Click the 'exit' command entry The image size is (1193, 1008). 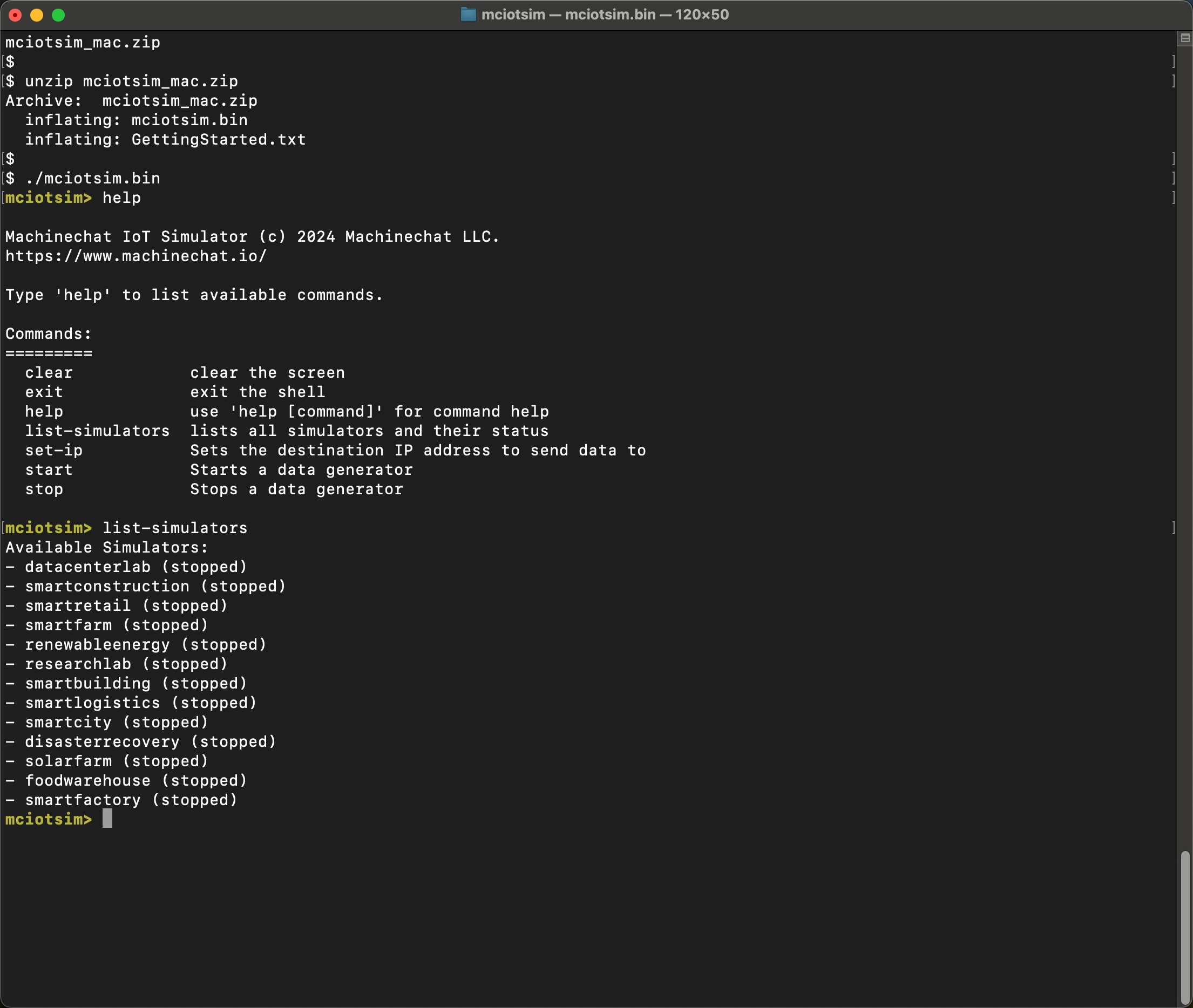[44, 392]
